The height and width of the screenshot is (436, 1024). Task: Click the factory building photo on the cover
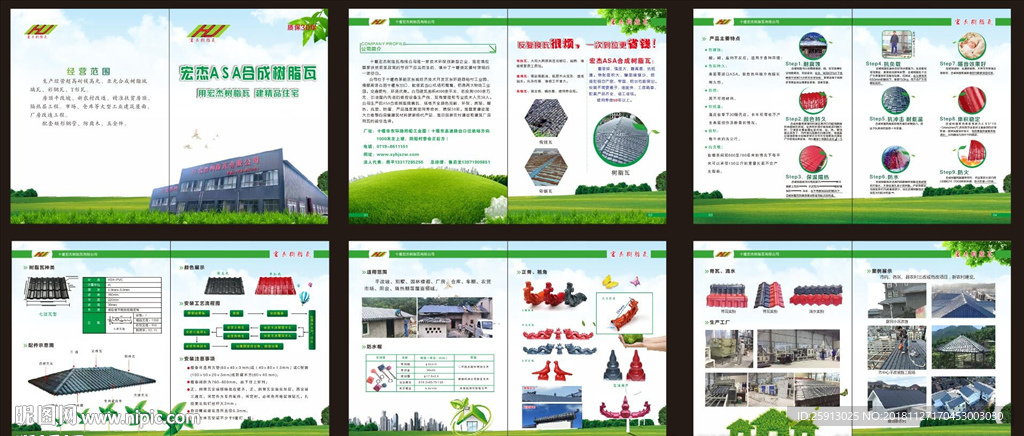238,181
